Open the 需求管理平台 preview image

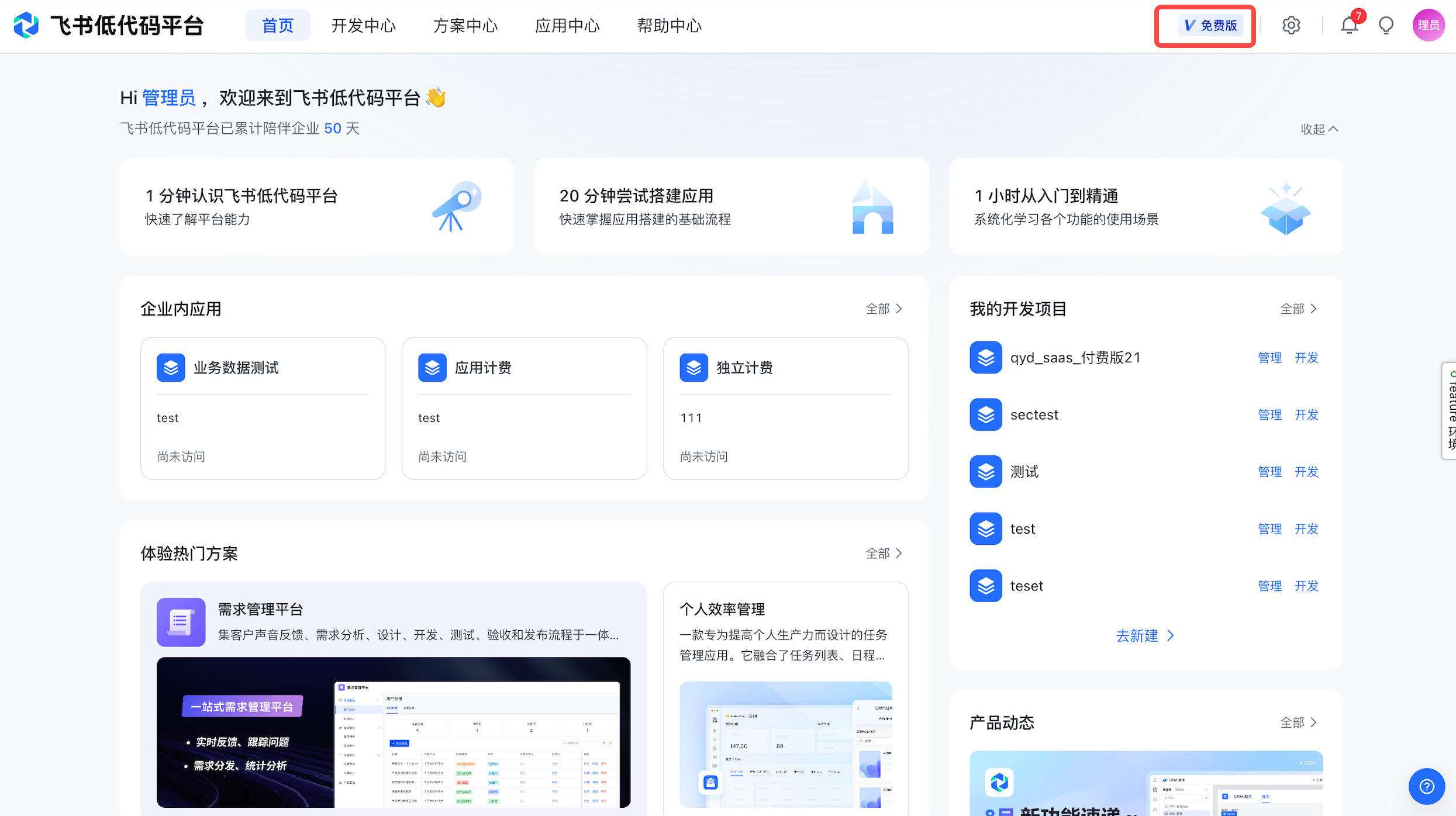point(394,732)
